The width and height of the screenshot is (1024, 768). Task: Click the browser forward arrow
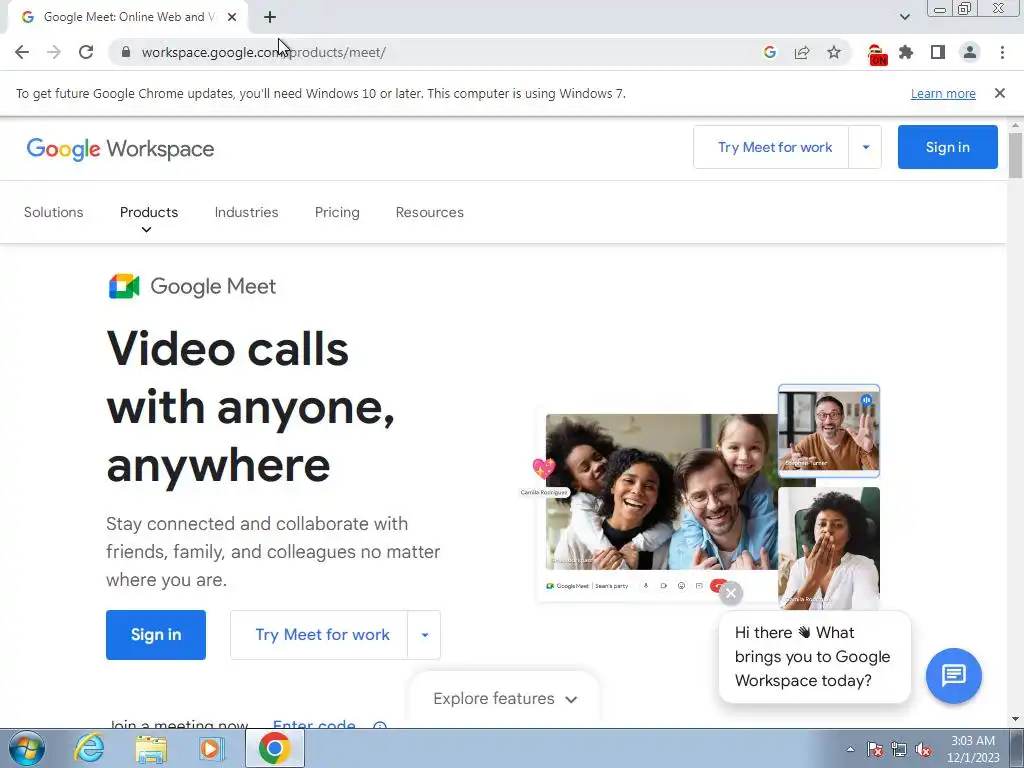coord(54,52)
